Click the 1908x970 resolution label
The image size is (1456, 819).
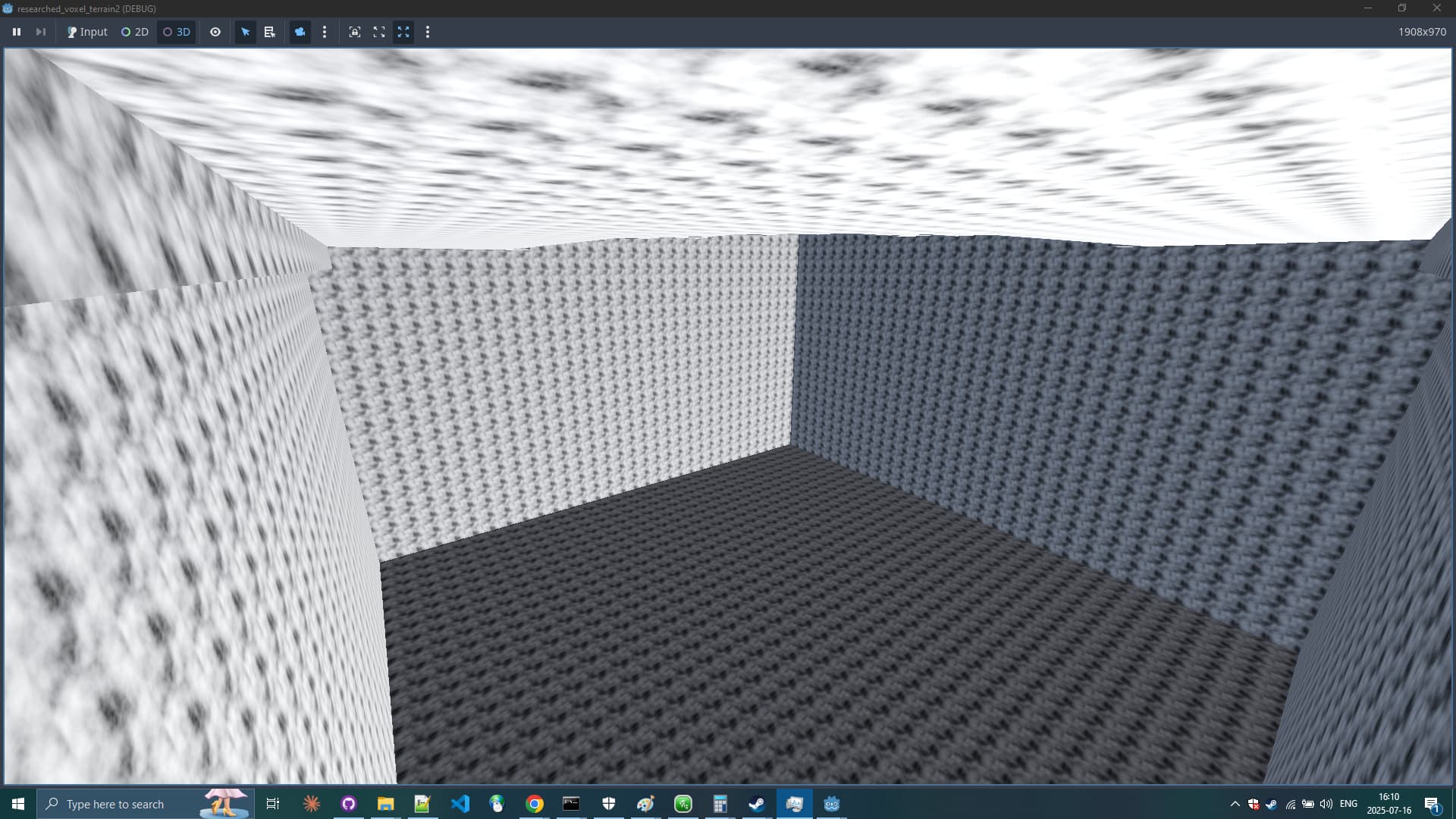1422,32
